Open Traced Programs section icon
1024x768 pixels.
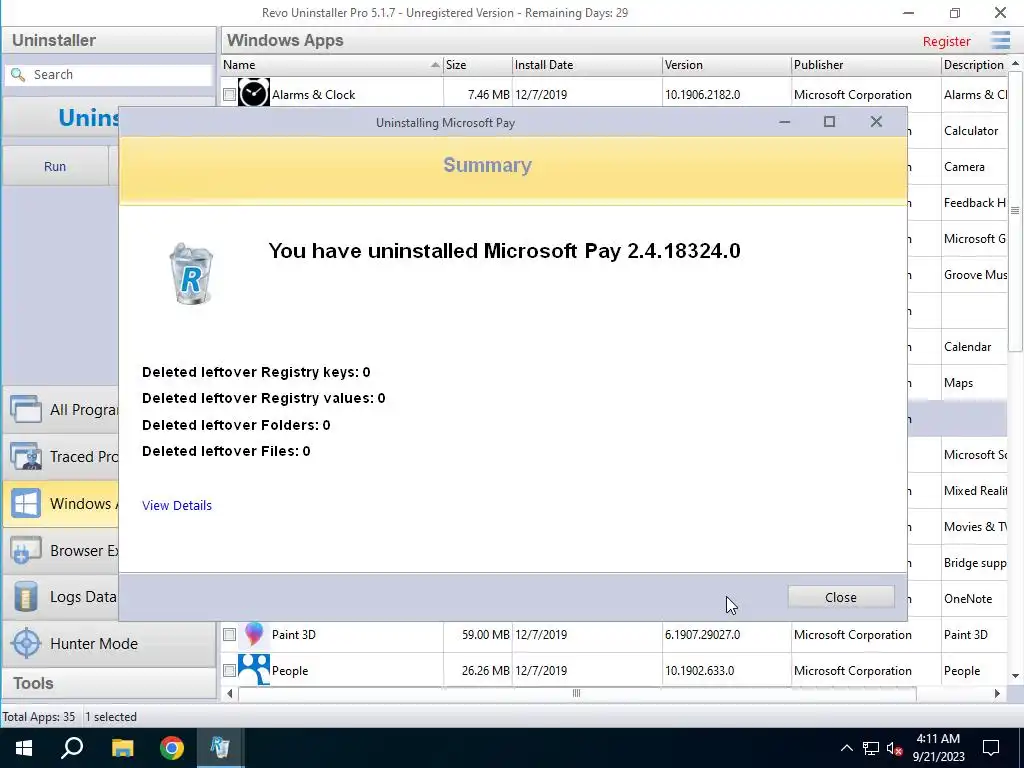(x=25, y=456)
